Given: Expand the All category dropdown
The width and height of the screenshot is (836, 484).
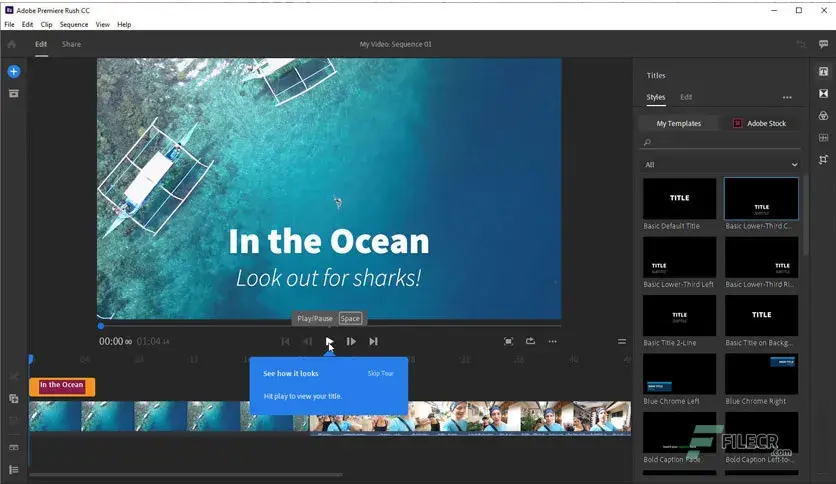Looking at the screenshot, I should coord(720,165).
